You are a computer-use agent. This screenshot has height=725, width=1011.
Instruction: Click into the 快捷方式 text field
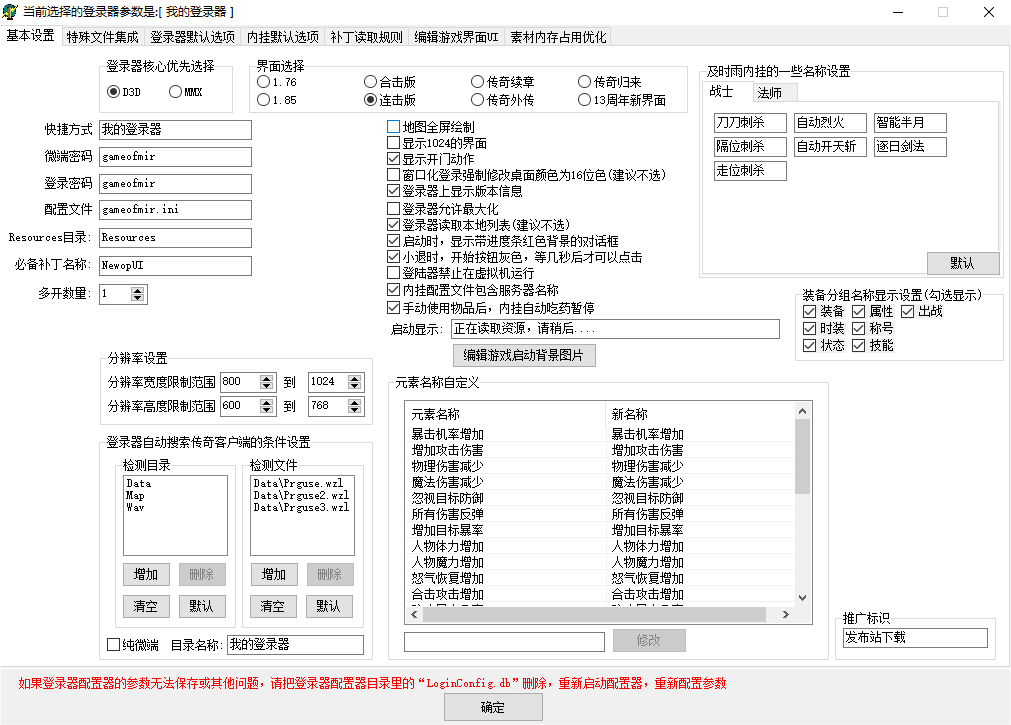pyautogui.click(x=175, y=130)
